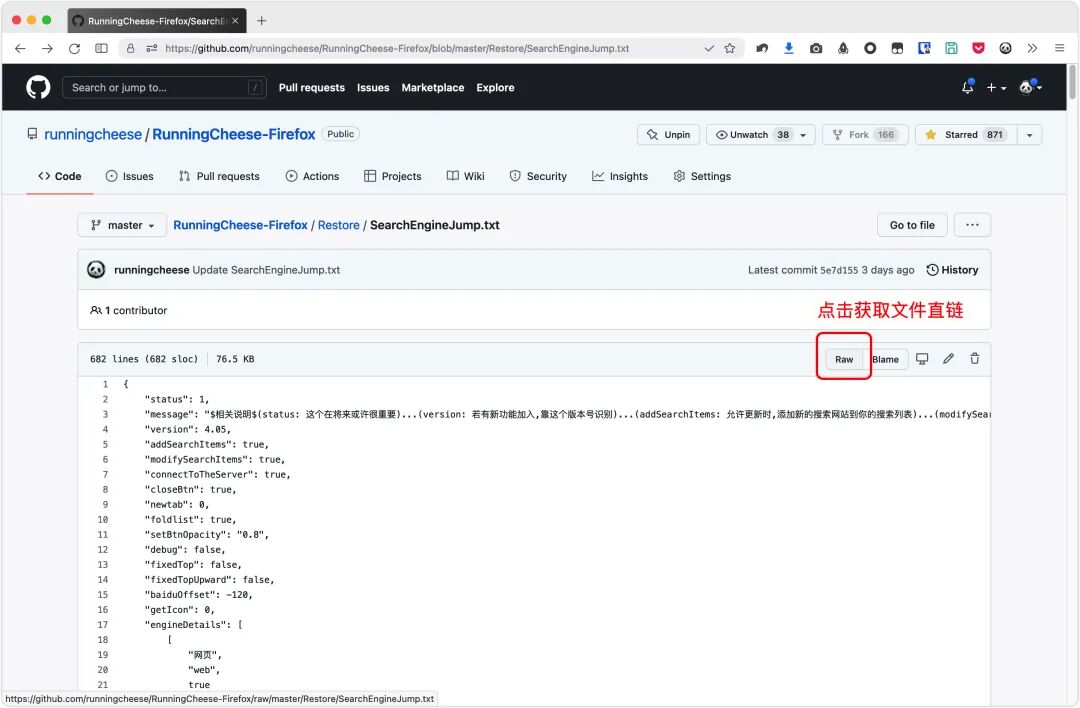1080x708 pixels.
Task: Open the Pocket extension icon
Action: click(x=978, y=48)
